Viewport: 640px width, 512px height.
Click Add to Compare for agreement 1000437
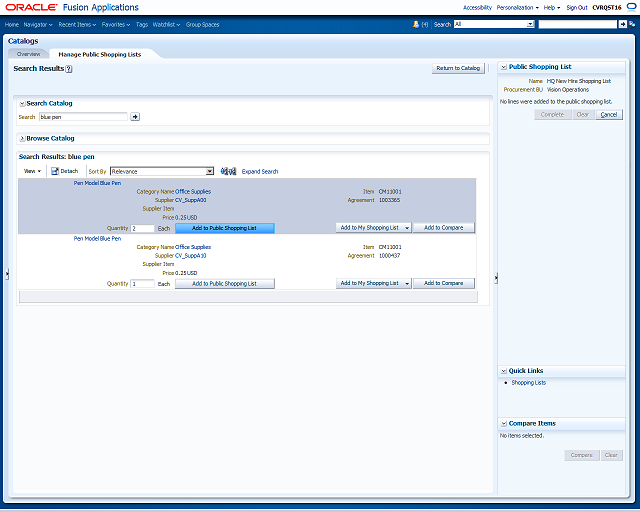pos(443,283)
